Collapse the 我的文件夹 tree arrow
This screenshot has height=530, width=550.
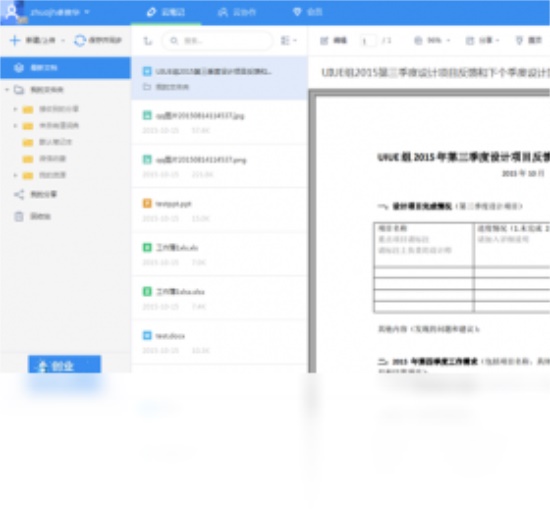tap(7, 90)
